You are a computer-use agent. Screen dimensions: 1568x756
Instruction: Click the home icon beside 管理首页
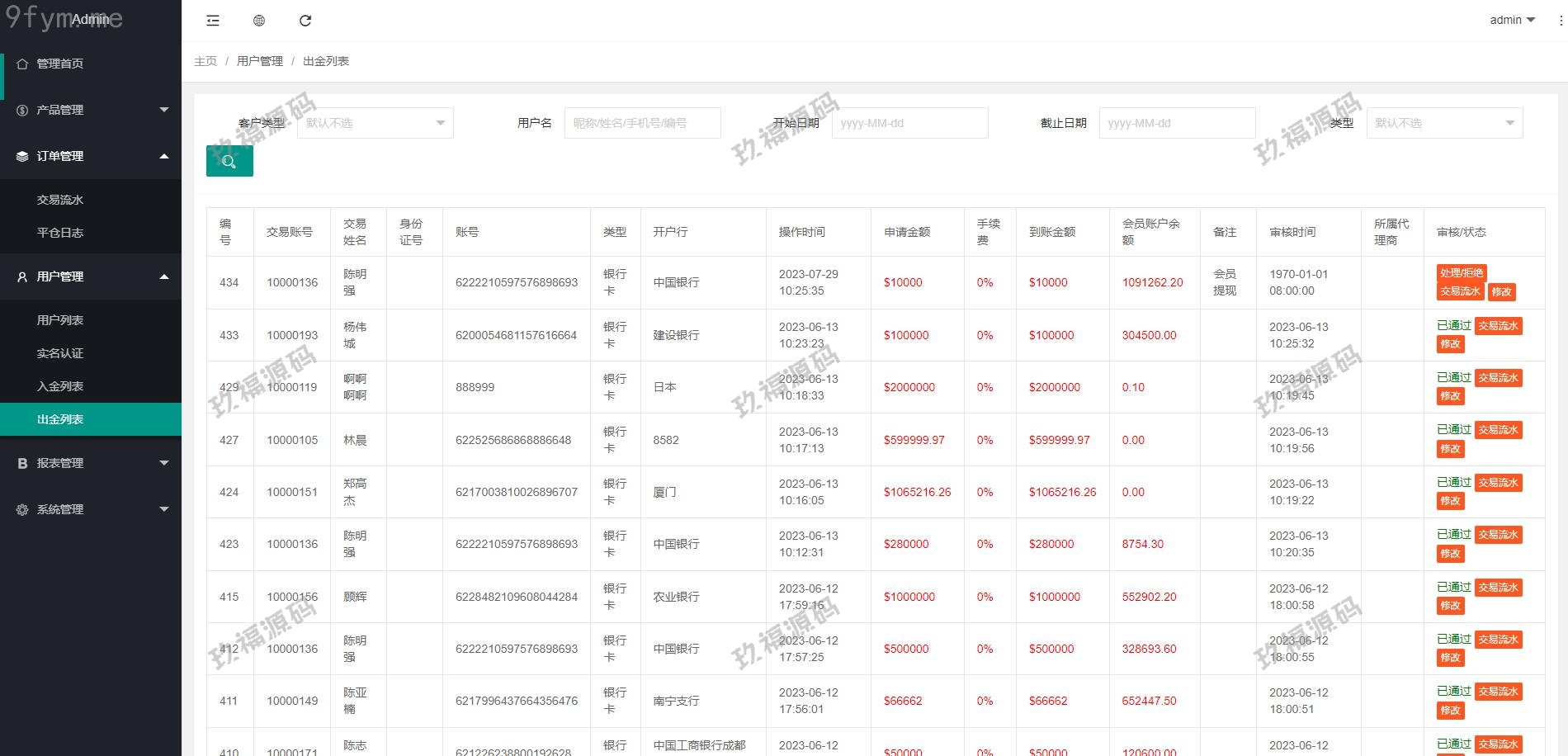click(x=22, y=64)
